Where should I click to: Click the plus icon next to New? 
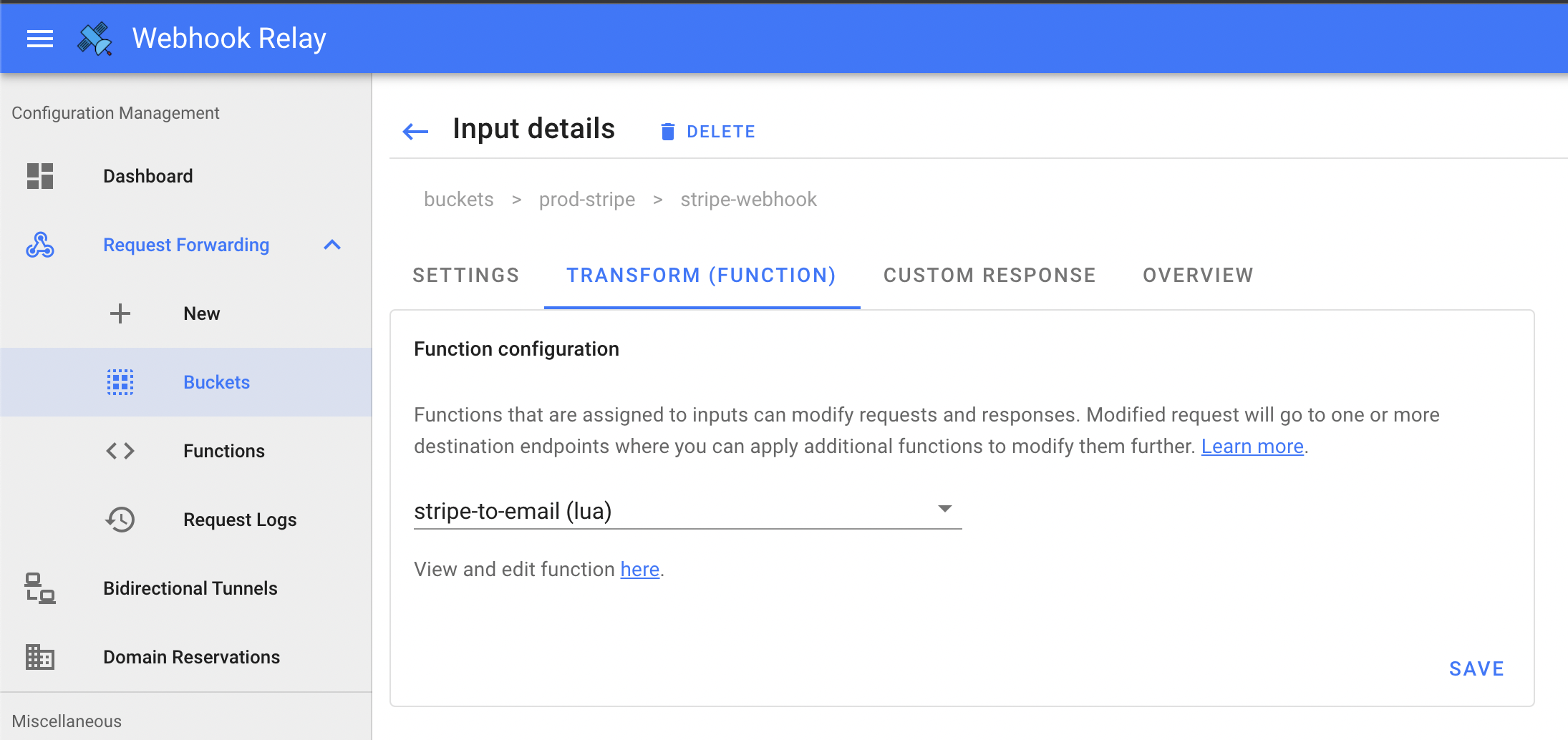120,313
